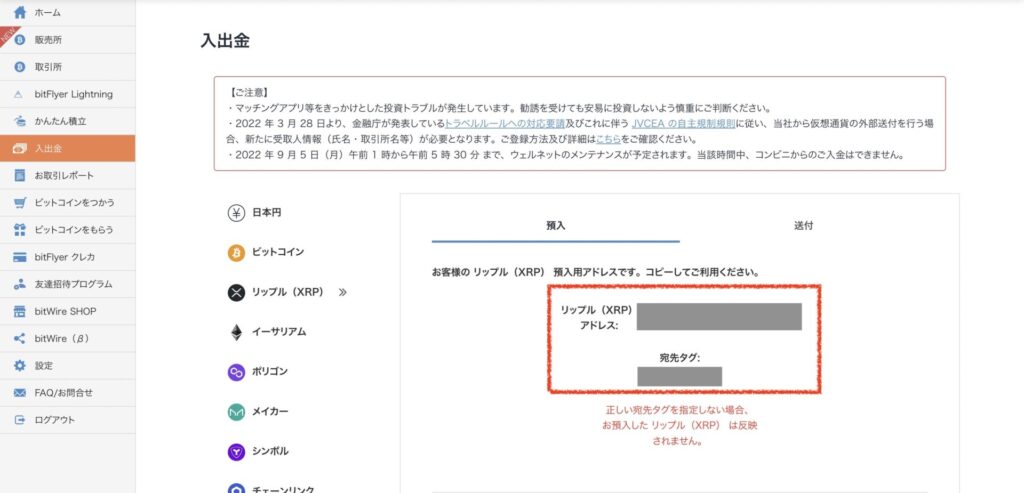
Task: Click the 設定 gear icon
Action: tap(20, 366)
